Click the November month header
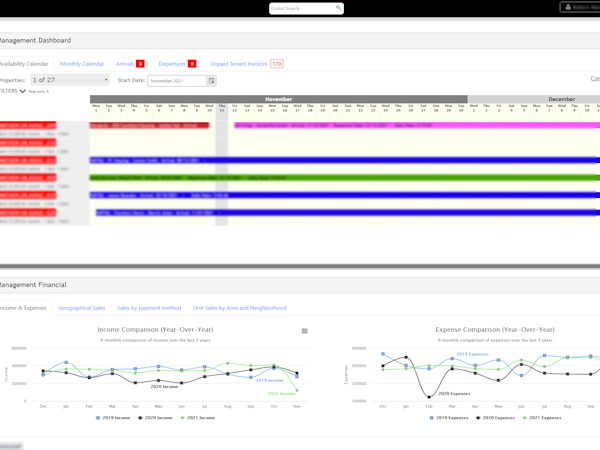The image size is (600, 450). 279,99
